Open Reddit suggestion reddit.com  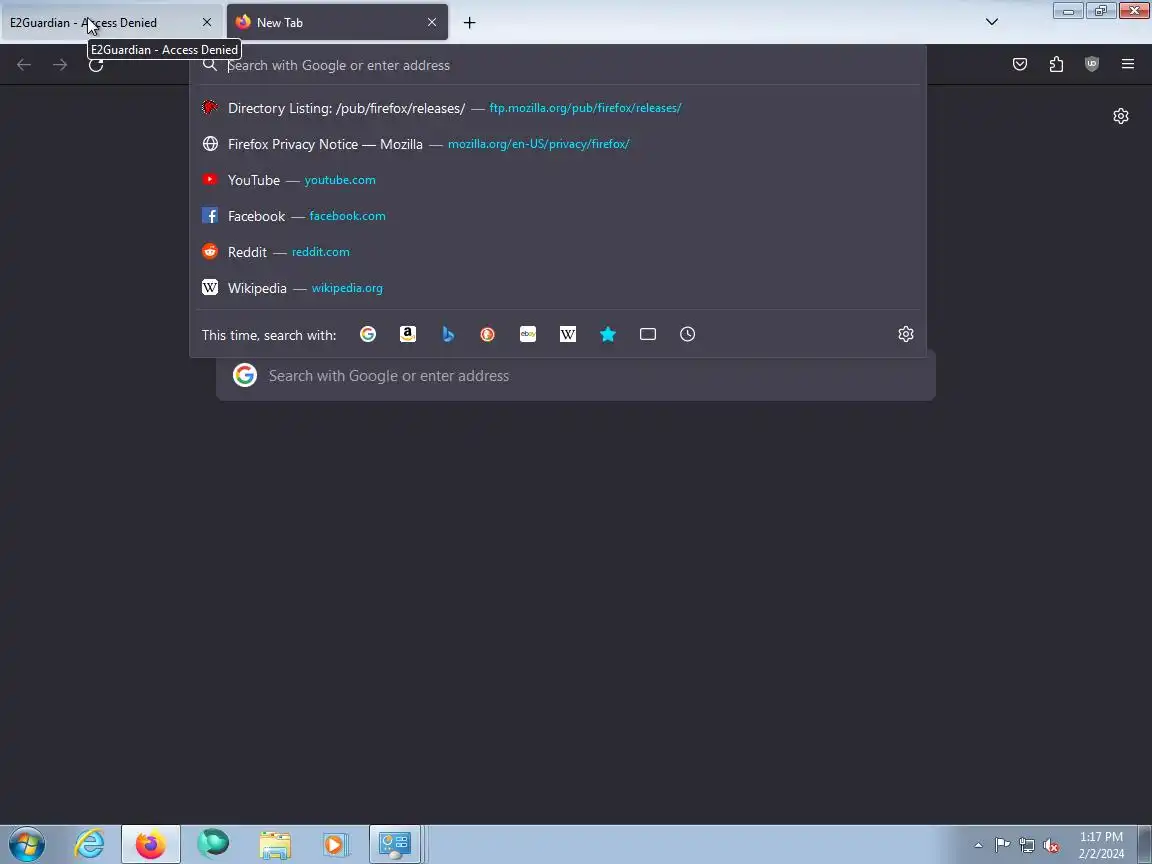[x=558, y=252]
